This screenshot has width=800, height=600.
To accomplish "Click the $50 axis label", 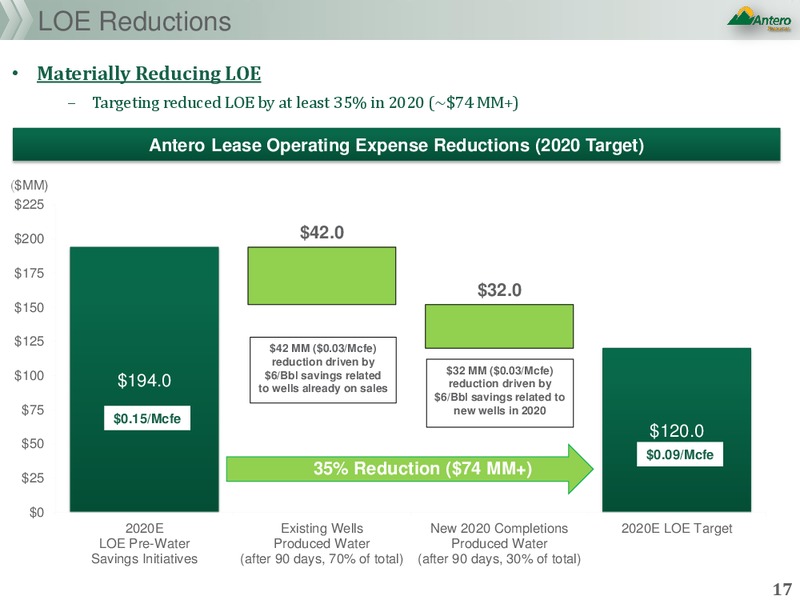I will pyautogui.click(x=33, y=444).
